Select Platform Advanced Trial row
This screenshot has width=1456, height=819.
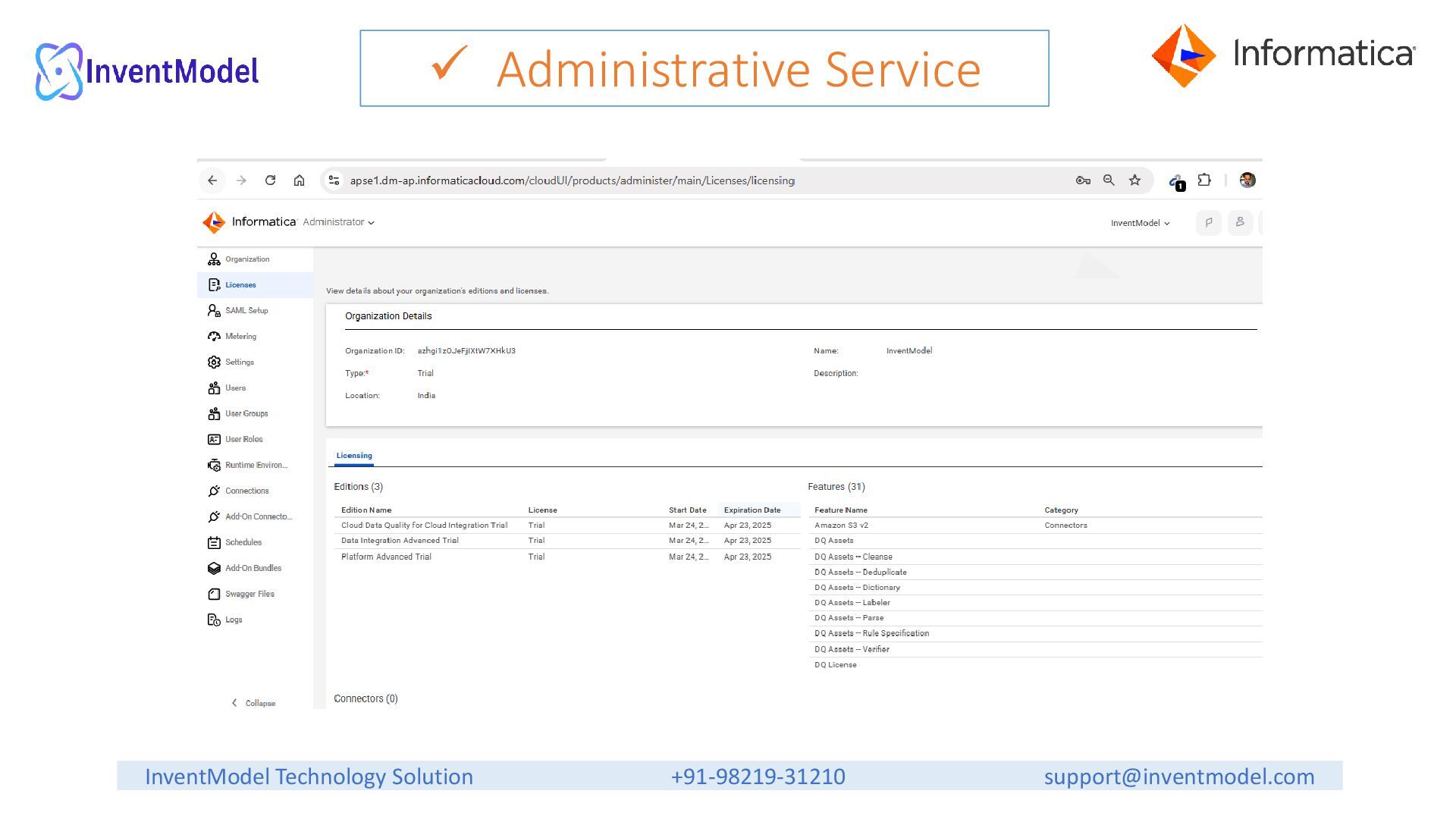click(567, 557)
